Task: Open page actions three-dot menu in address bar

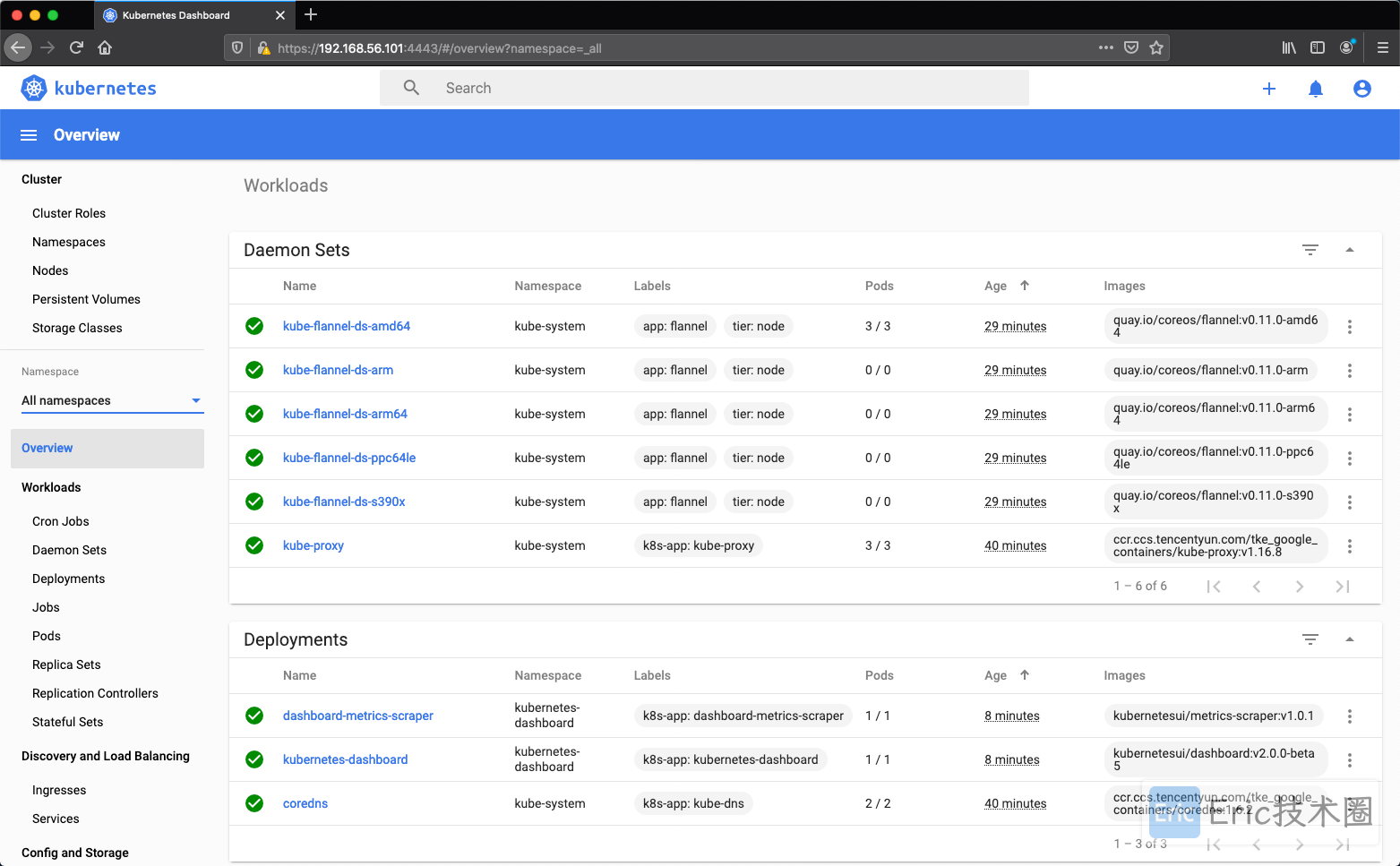Action: point(1106,47)
